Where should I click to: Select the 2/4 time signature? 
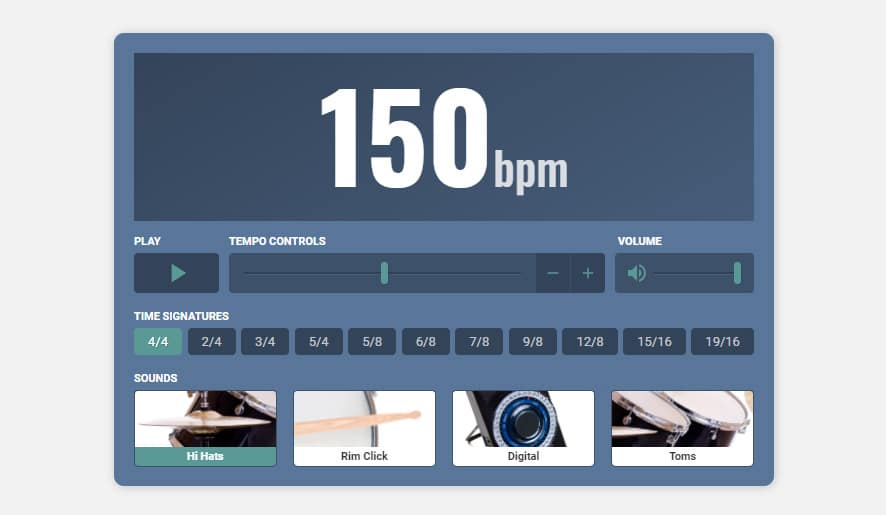tap(211, 341)
